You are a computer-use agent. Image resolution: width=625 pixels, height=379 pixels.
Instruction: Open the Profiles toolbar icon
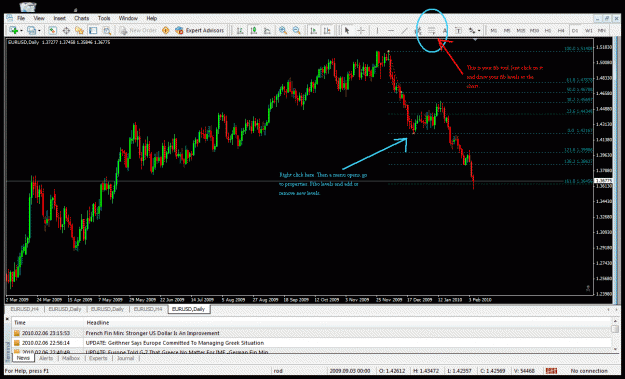[31, 30]
